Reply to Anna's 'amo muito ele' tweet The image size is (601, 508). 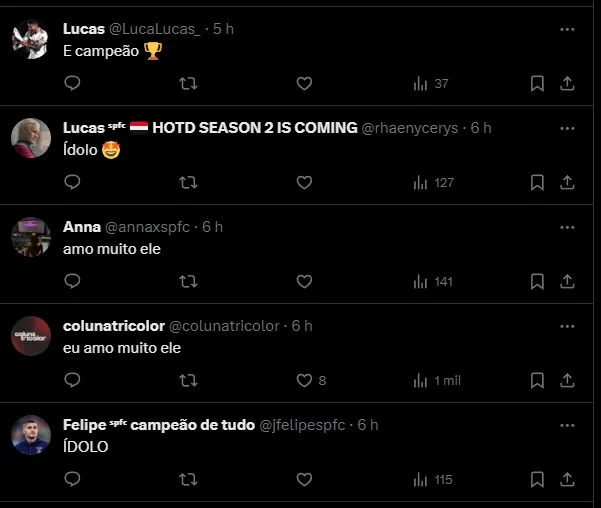(72, 281)
